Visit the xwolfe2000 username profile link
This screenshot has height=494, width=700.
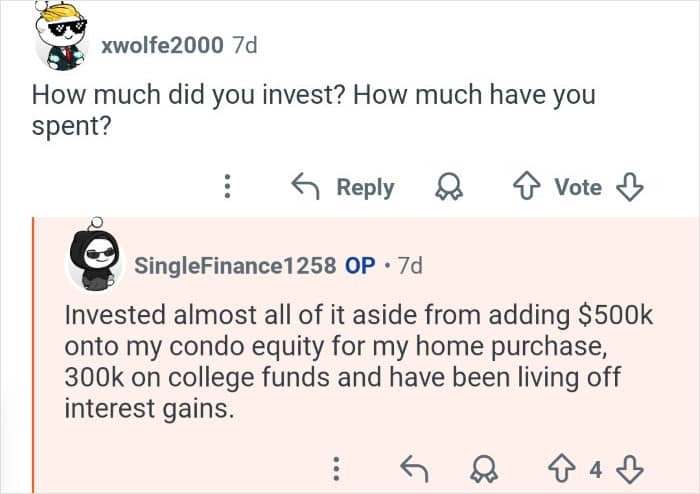pos(163,45)
